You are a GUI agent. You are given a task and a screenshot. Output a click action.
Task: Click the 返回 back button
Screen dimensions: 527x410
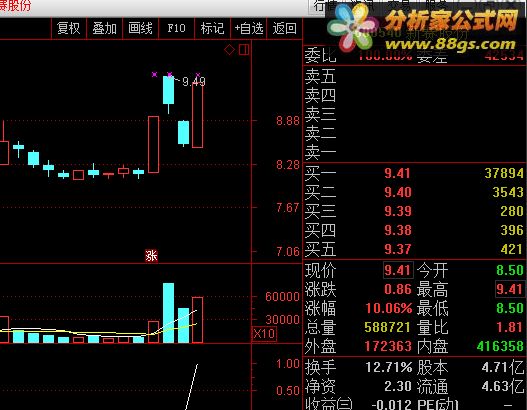[285, 29]
